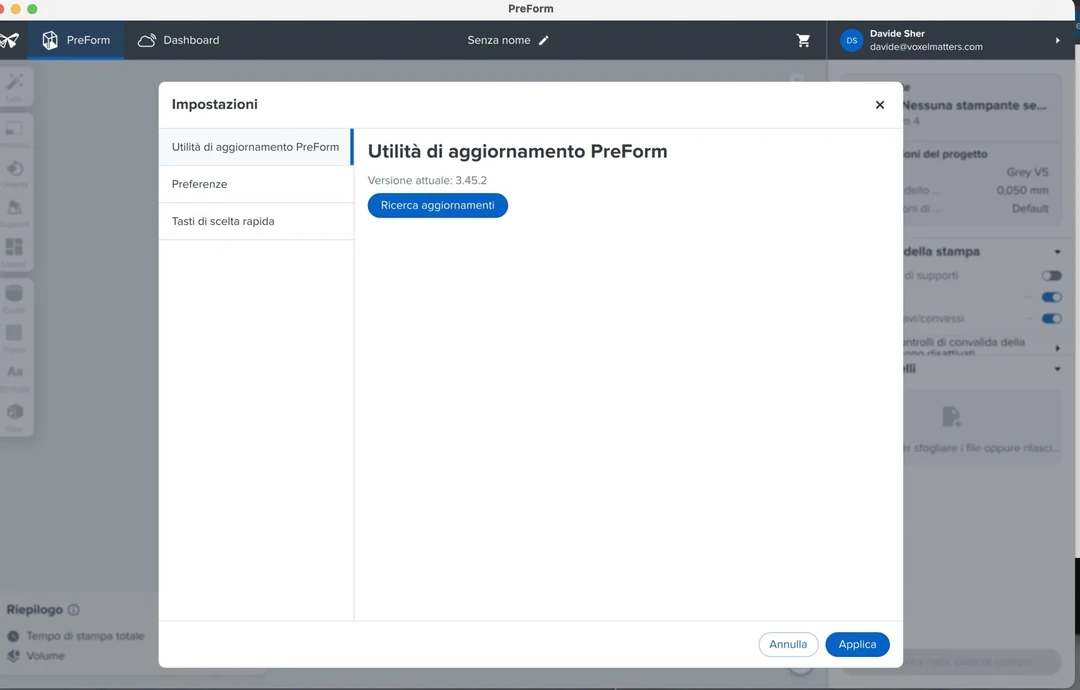The image size is (1080, 690).
Task: Click the cube icon at the bottom of the left toolbar
Action: pos(14,412)
